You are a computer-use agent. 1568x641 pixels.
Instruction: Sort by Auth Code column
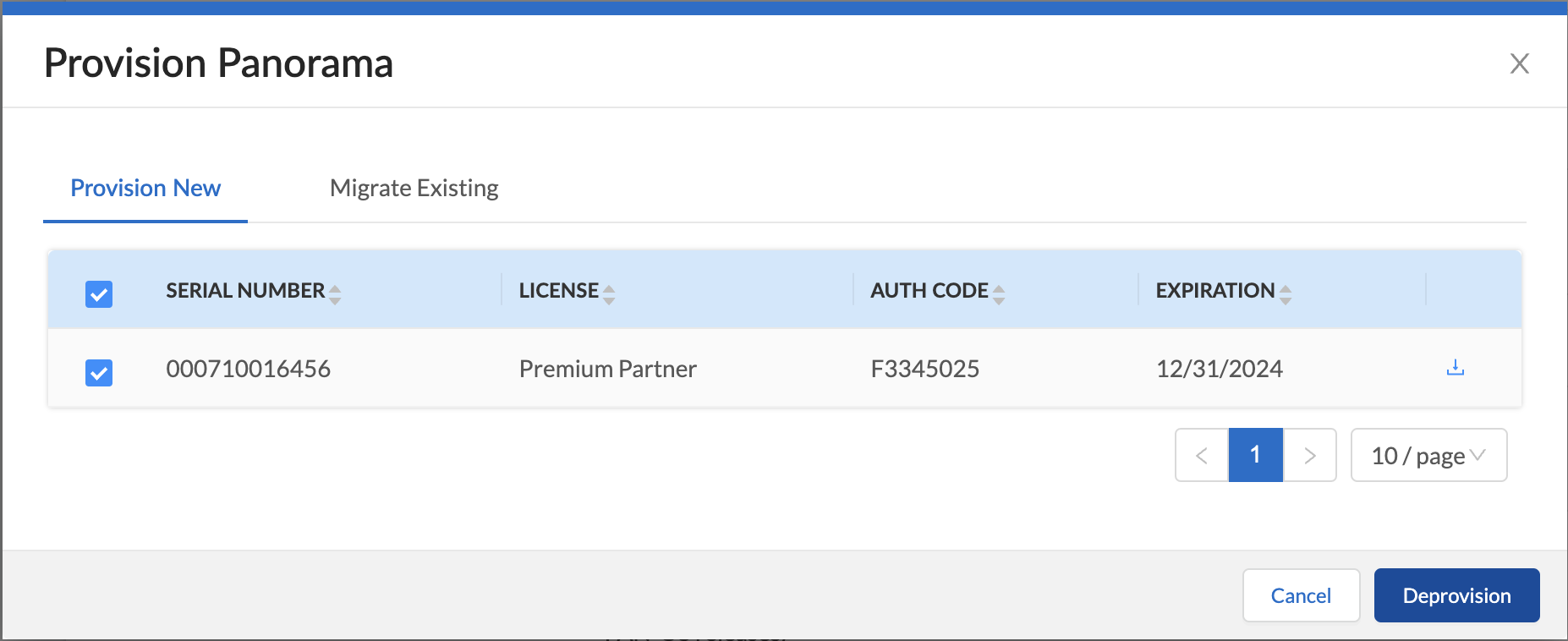(999, 293)
